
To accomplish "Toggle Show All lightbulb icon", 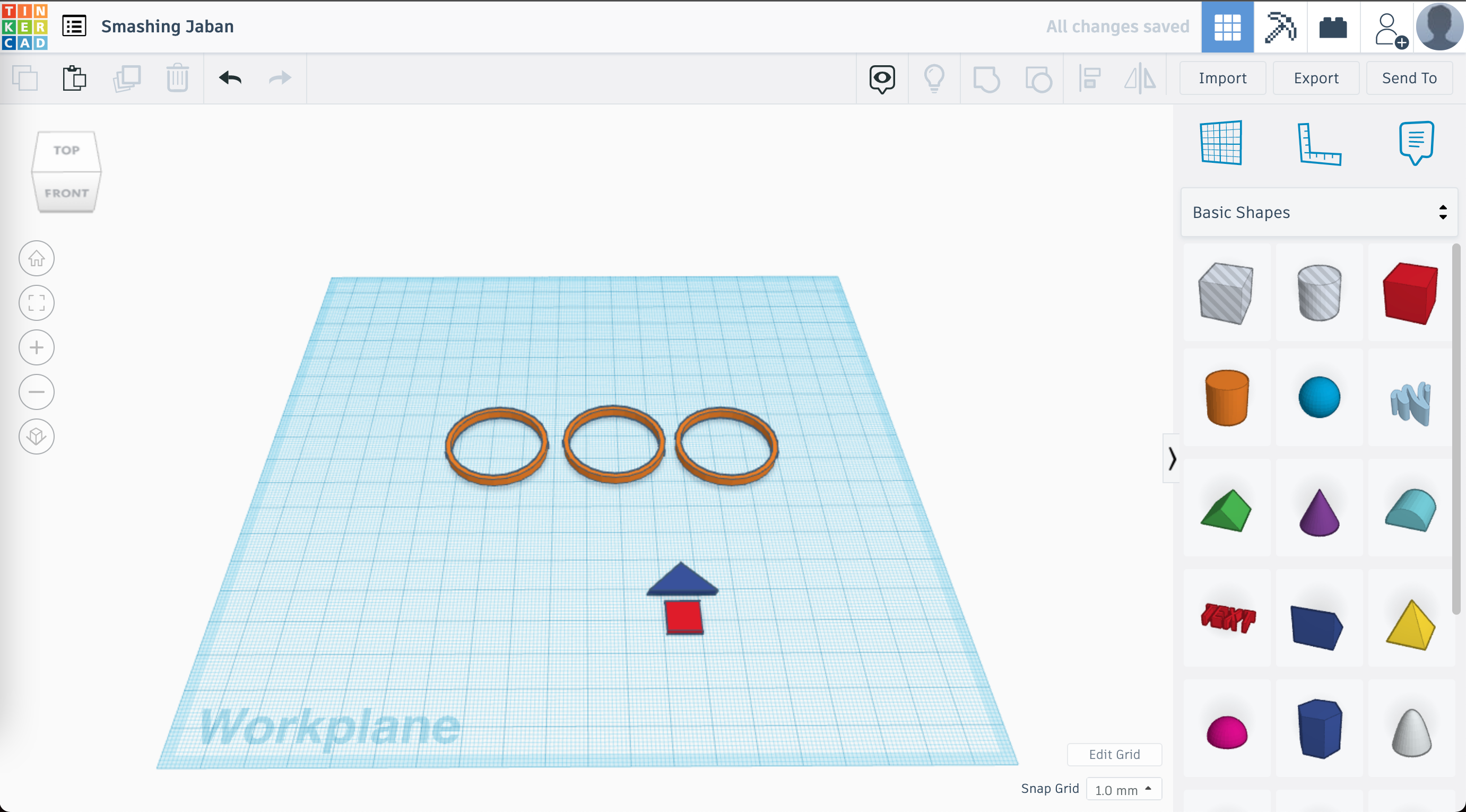I will (934, 78).
